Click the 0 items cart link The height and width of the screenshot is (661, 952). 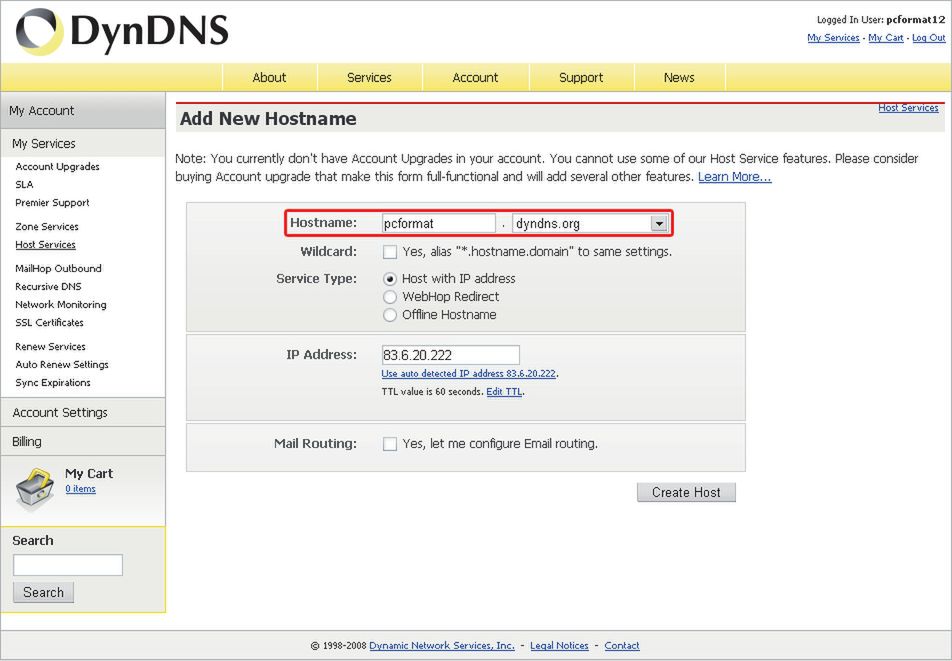click(x=80, y=489)
